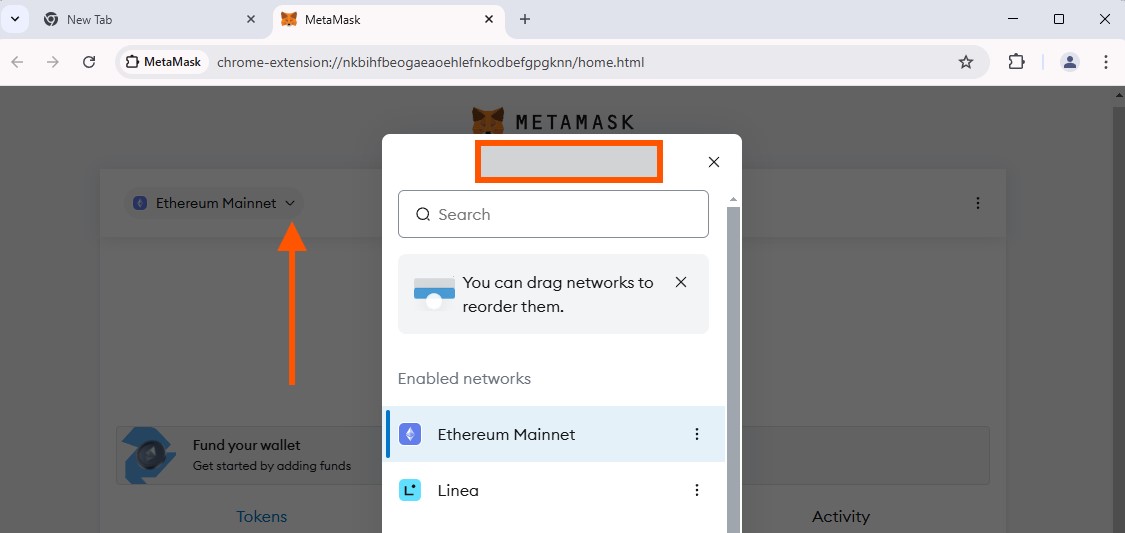This screenshot has height=533, width=1125.
Task: Click the Ethereum Mainnet logo icon in list
Action: (410, 434)
